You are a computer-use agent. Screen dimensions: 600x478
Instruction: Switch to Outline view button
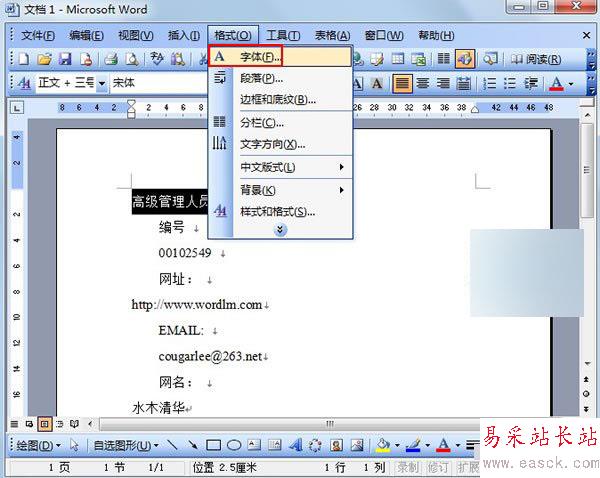(59, 424)
